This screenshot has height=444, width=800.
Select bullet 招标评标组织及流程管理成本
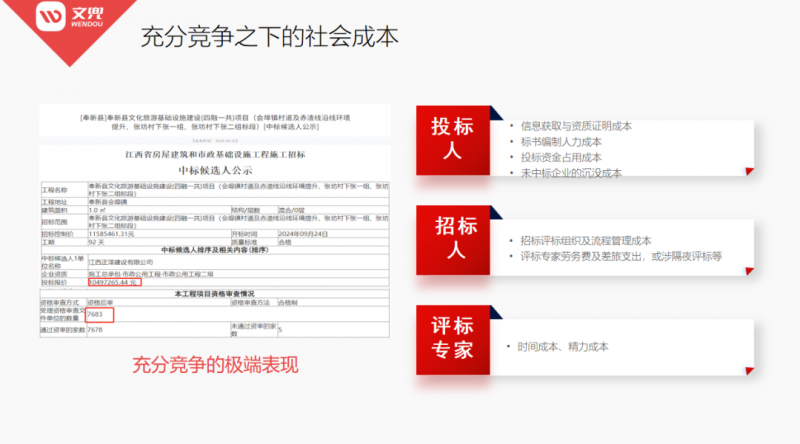tap(586, 241)
